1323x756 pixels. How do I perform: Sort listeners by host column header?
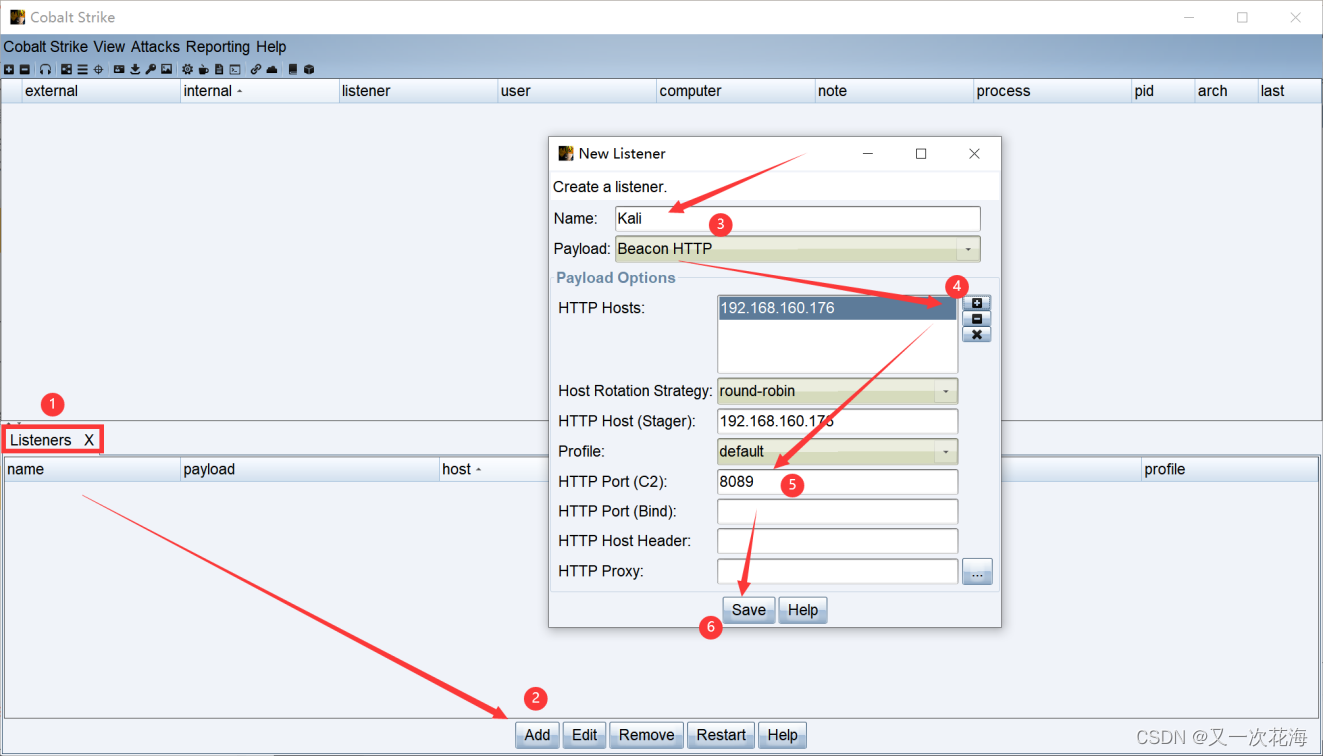[494, 469]
